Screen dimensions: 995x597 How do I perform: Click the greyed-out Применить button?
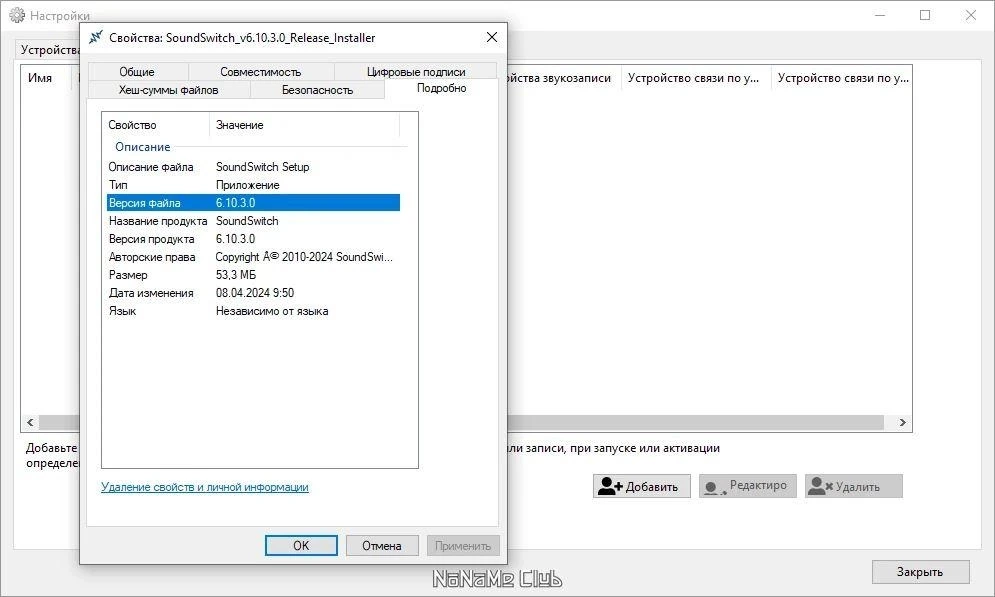[x=463, y=546]
